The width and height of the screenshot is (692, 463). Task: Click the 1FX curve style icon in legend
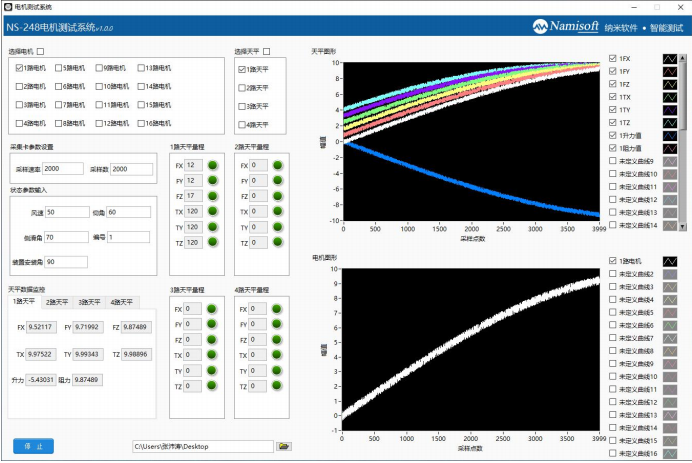tap(670, 60)
